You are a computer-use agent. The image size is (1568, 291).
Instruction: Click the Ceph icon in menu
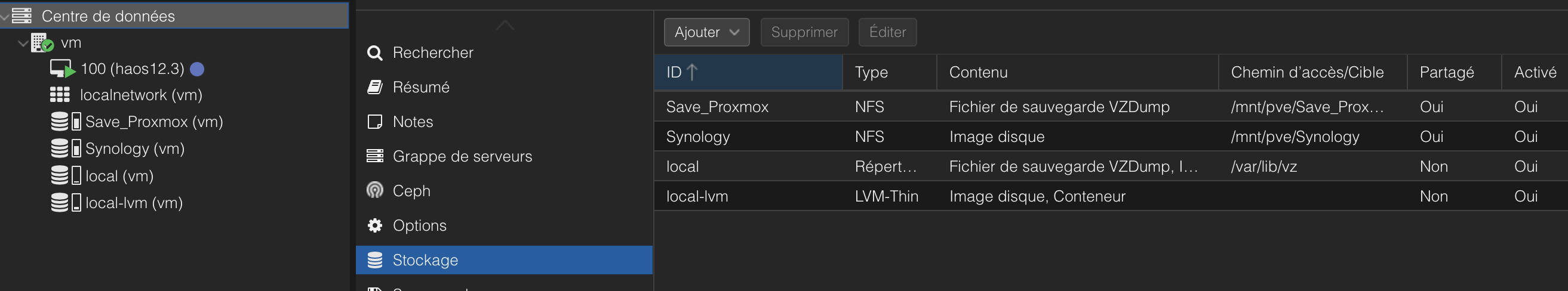click(x=375, y=191)
